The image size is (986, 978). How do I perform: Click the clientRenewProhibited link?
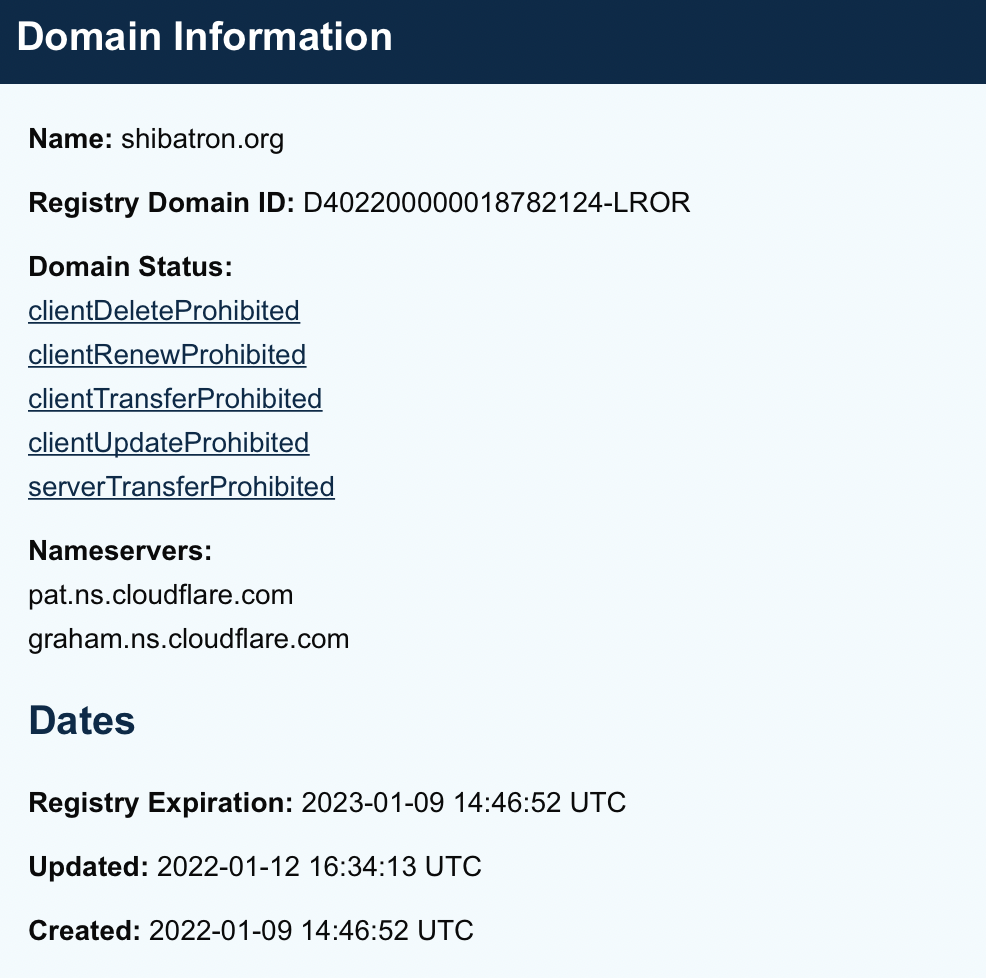pos(167,355)
